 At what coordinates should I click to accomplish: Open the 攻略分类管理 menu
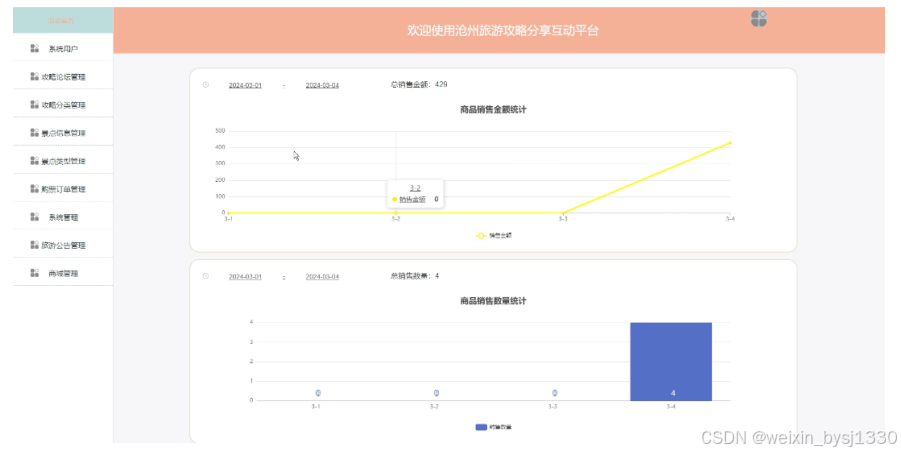pyautogui.click(x=63, y=105)
